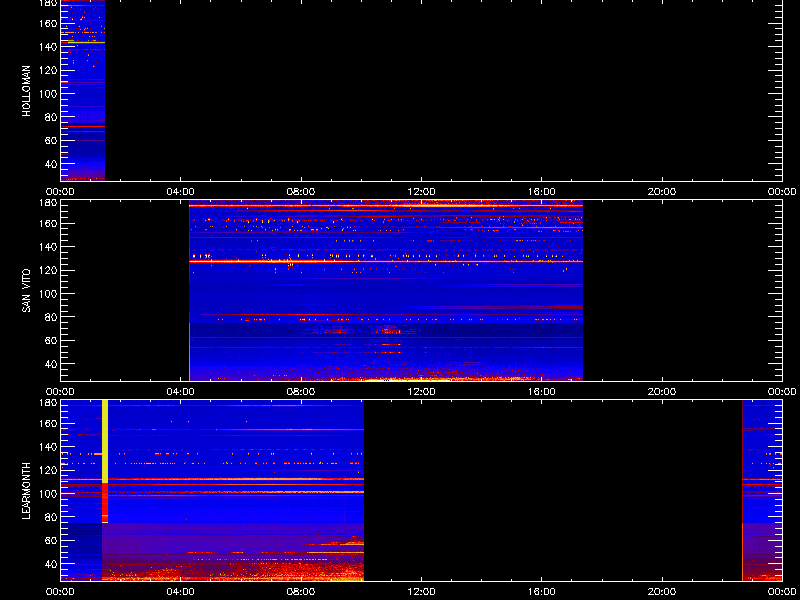Viewport: 800px width, 600px height.
Task: Pick the 16:00 time label under San Vito panel
Action: 542,392
